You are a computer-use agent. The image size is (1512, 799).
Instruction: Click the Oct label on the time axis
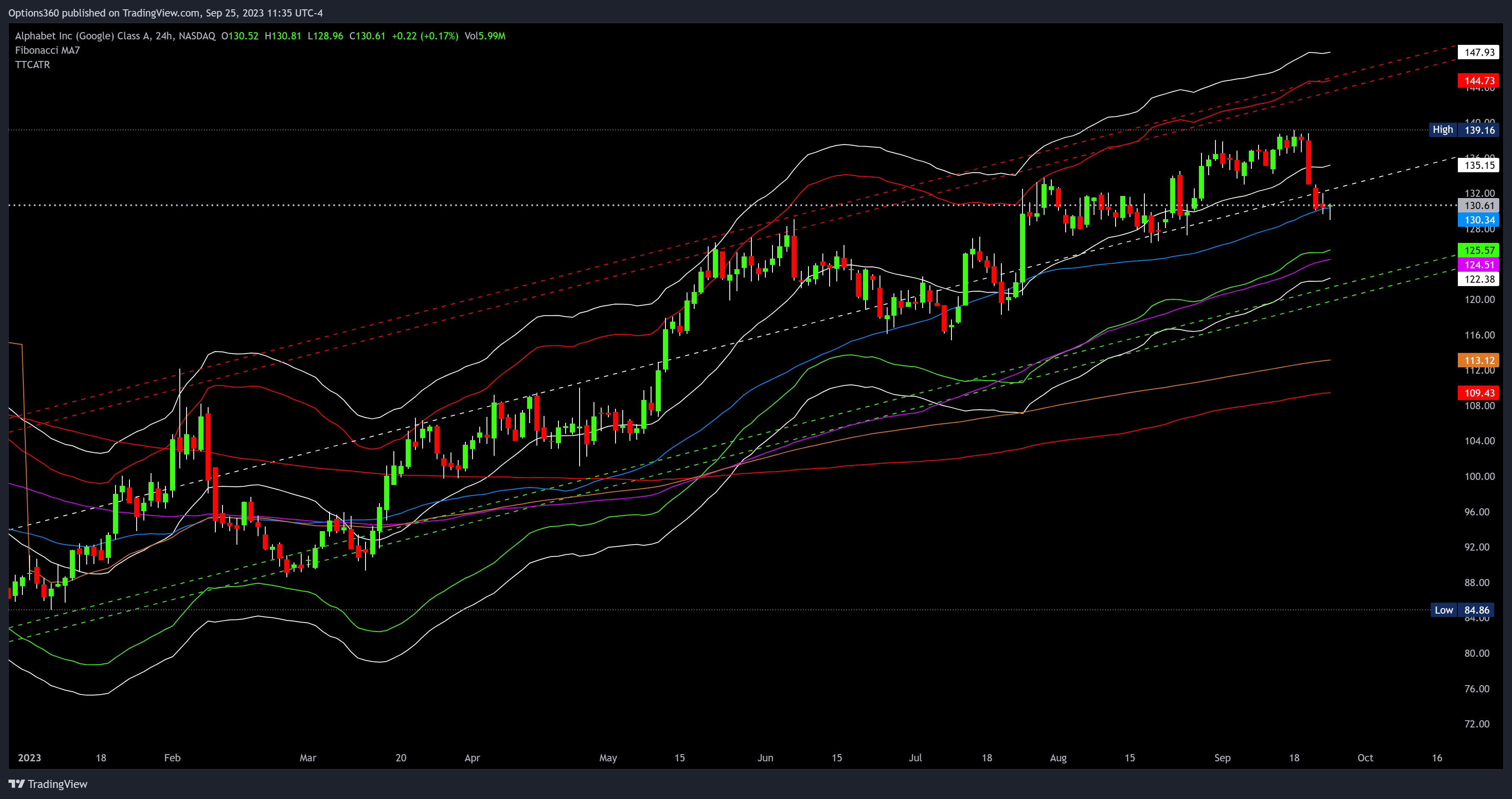pos(1365,758)
